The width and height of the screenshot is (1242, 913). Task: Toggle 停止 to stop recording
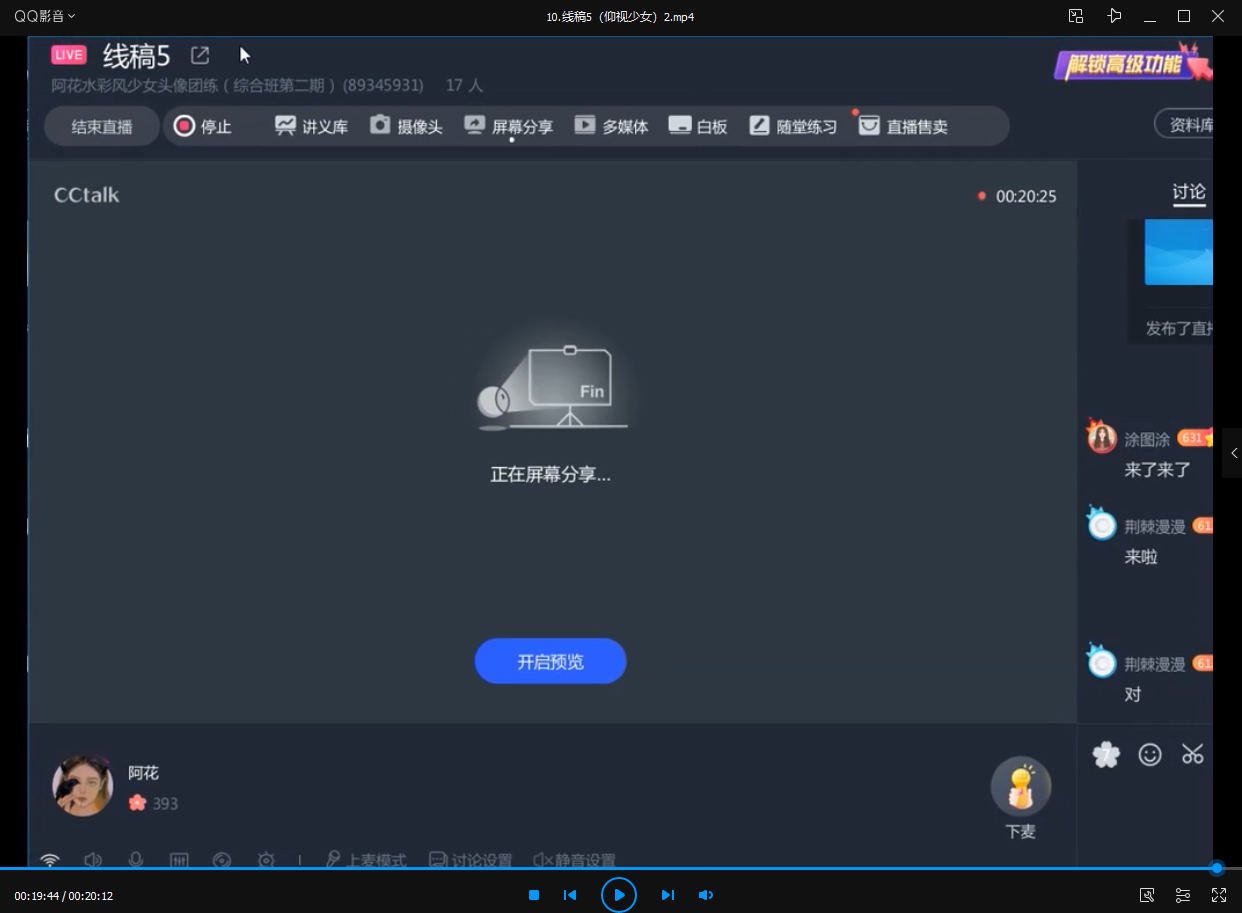(x=205, y=125)
